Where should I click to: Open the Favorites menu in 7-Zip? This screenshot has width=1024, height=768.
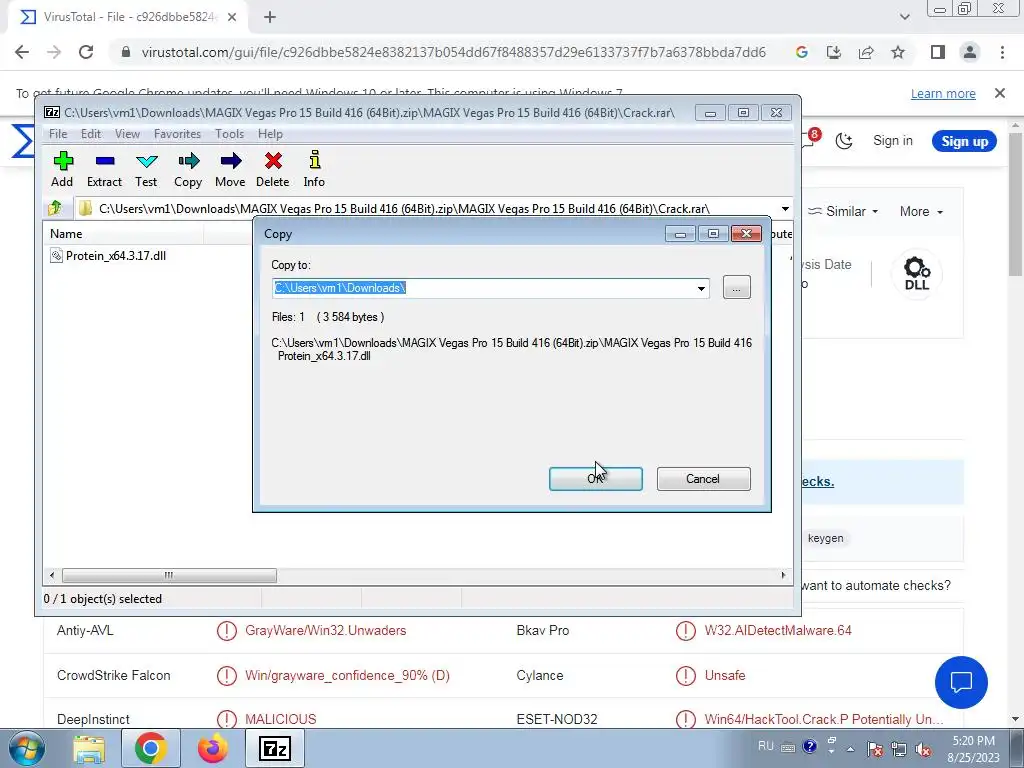pos(178,134)
